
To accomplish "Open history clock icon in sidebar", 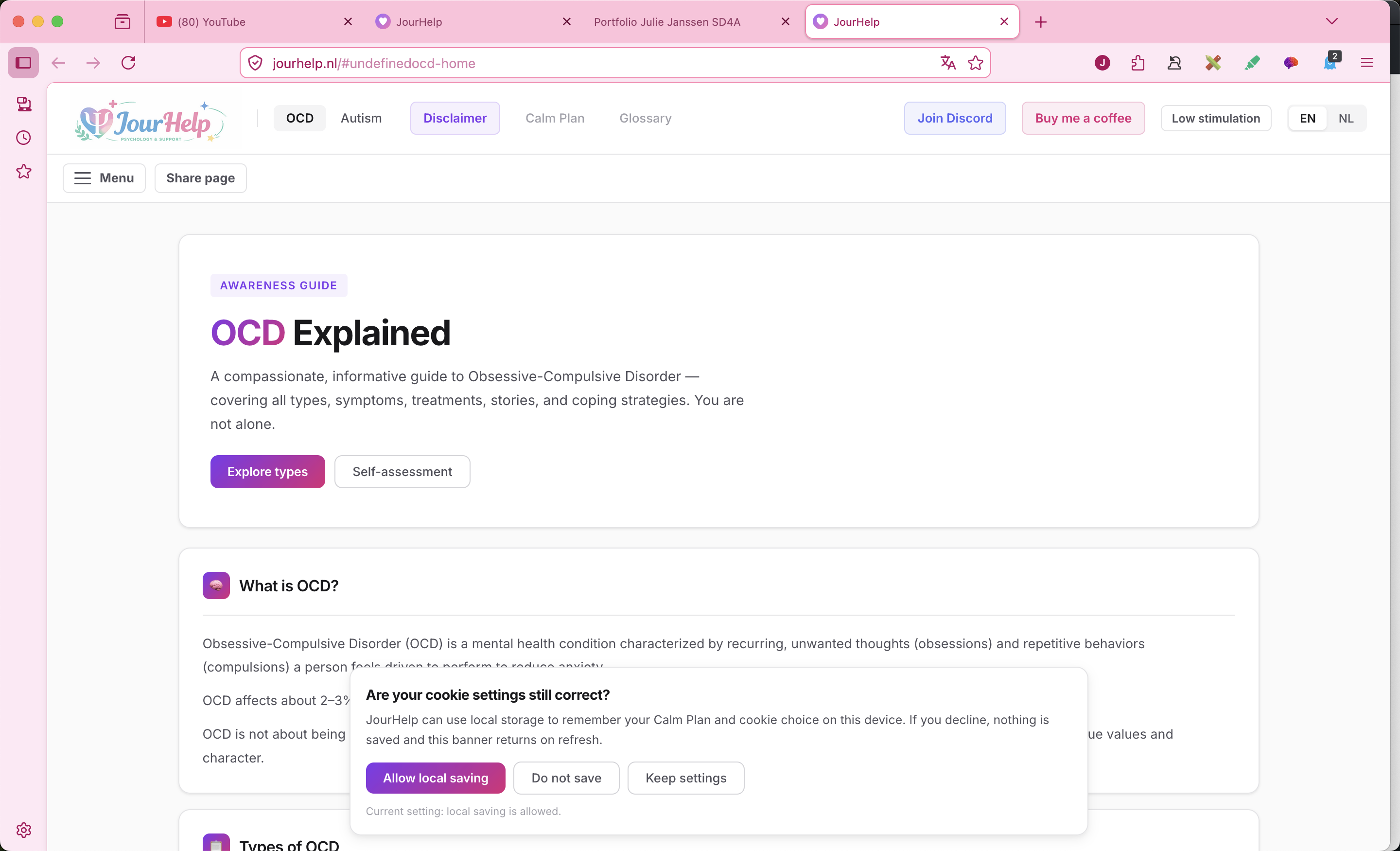I will (x=23, y=138).
